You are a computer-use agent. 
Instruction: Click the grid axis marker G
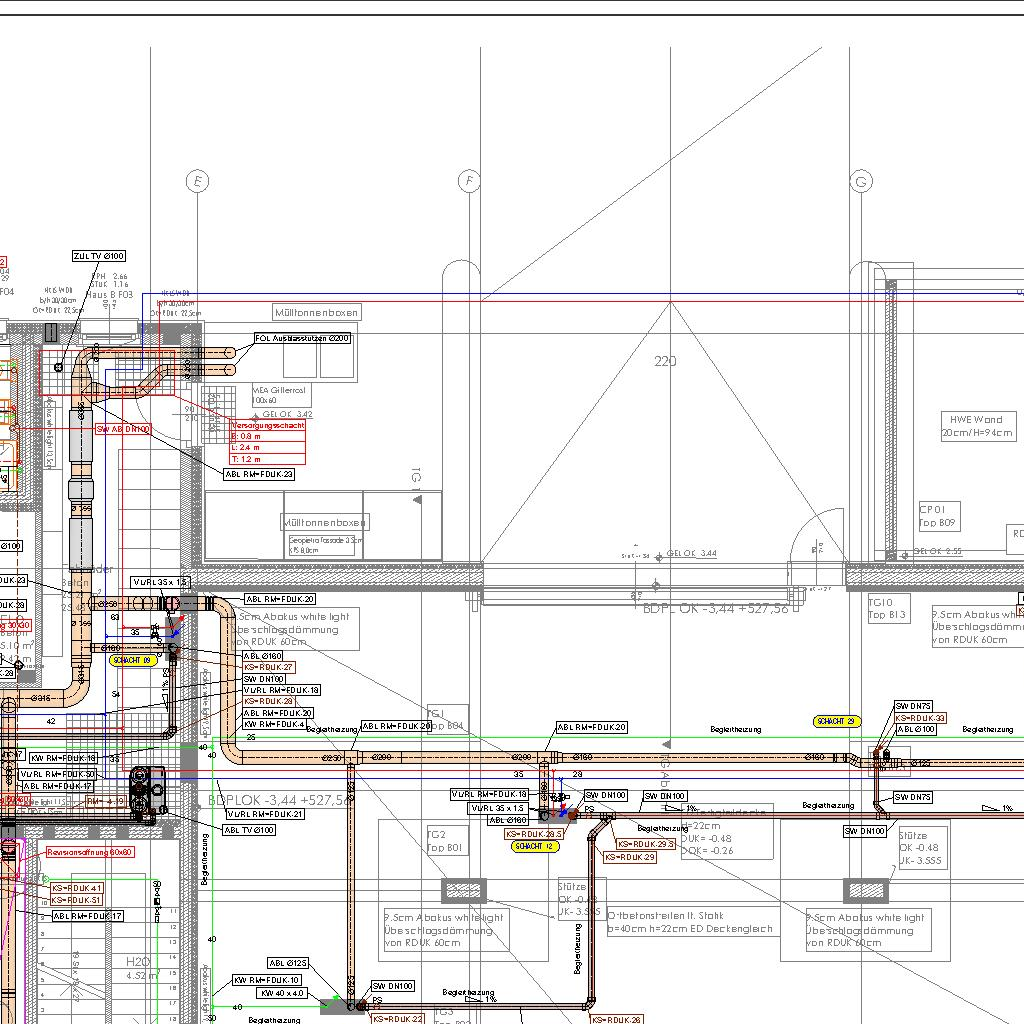[x=860, y=181]
